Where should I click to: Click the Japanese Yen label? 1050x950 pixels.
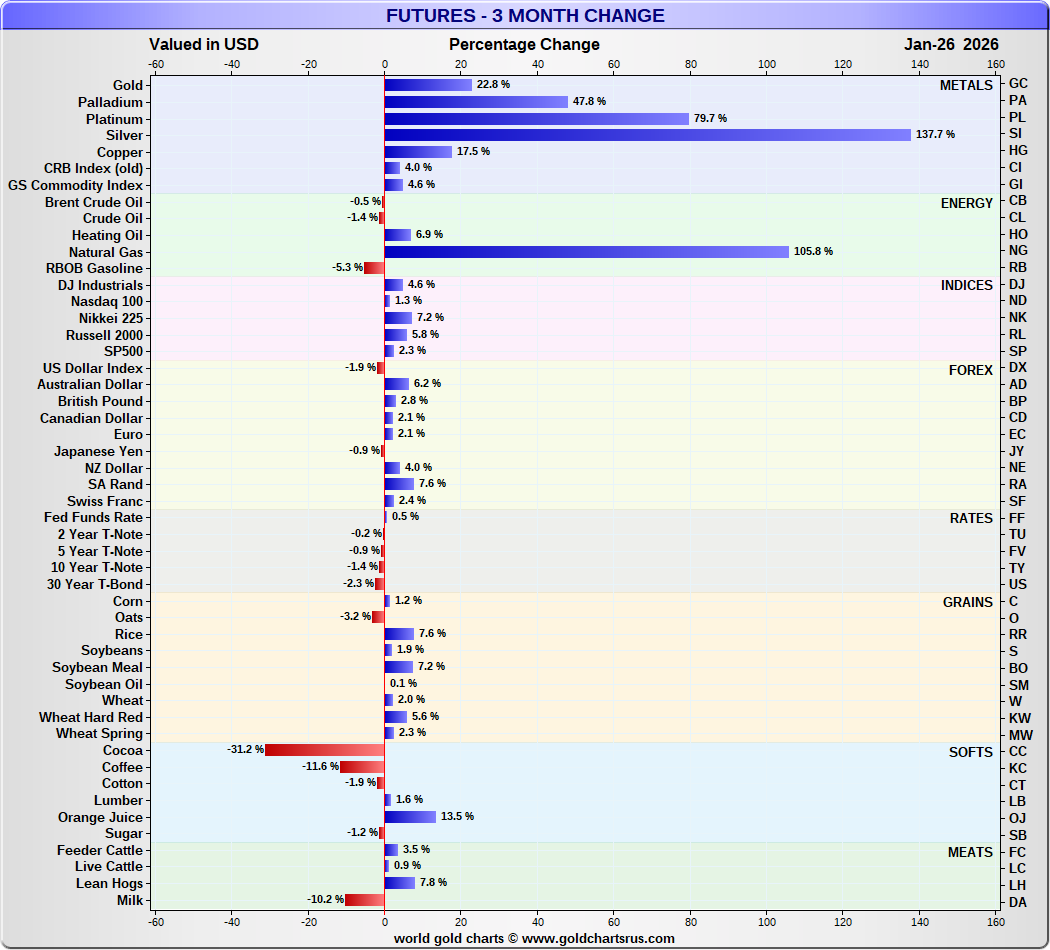(x=98, y=451)
